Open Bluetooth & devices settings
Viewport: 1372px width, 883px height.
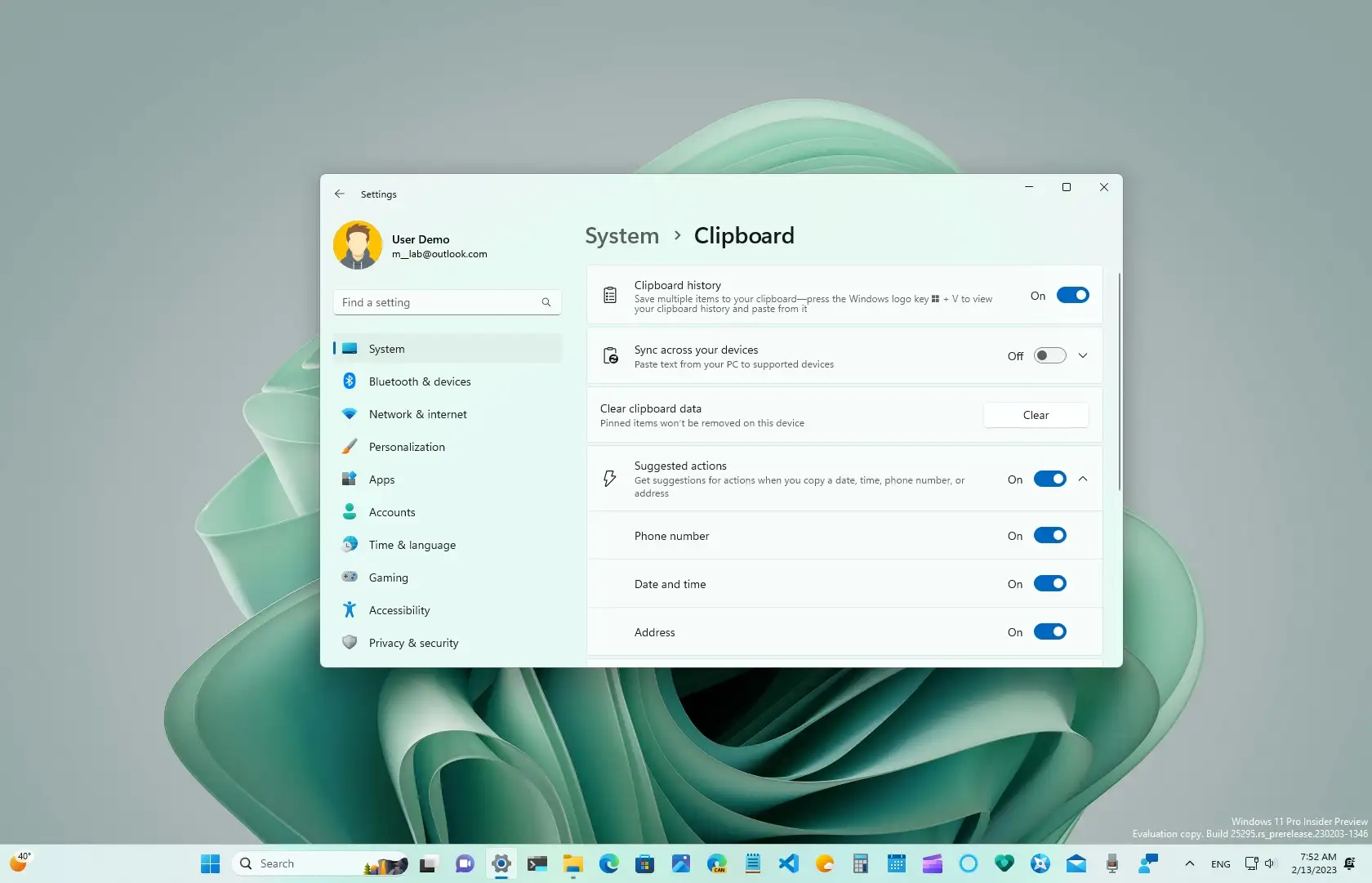tap(448, 381)
